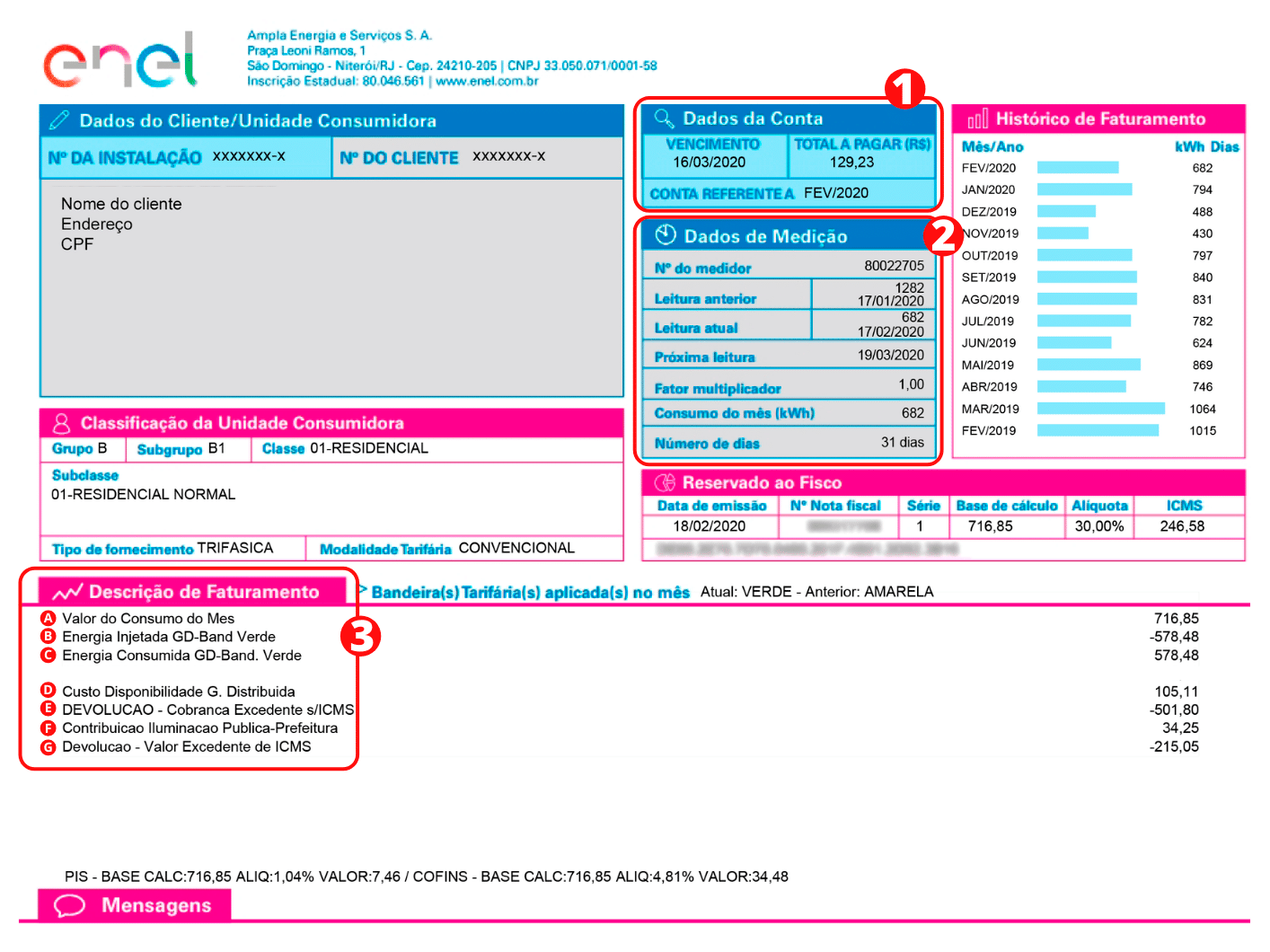
Task: Click the Histórico de Faturamento header
Action: point(1098,119)
